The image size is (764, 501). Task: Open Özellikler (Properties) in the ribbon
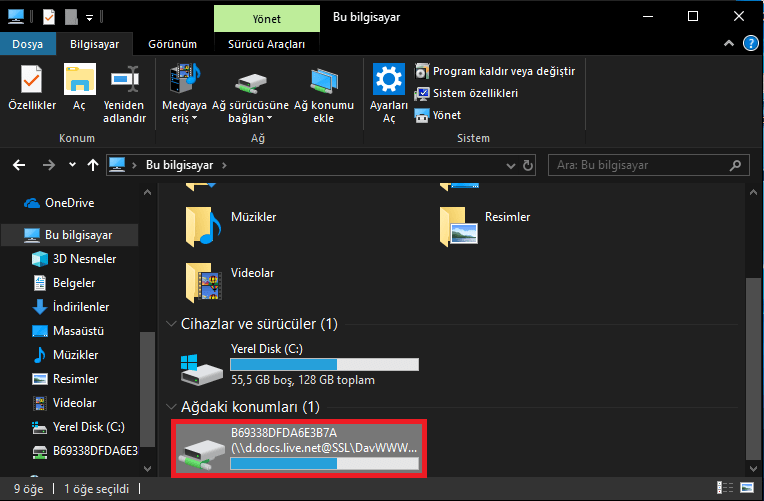tap(32, 89)
